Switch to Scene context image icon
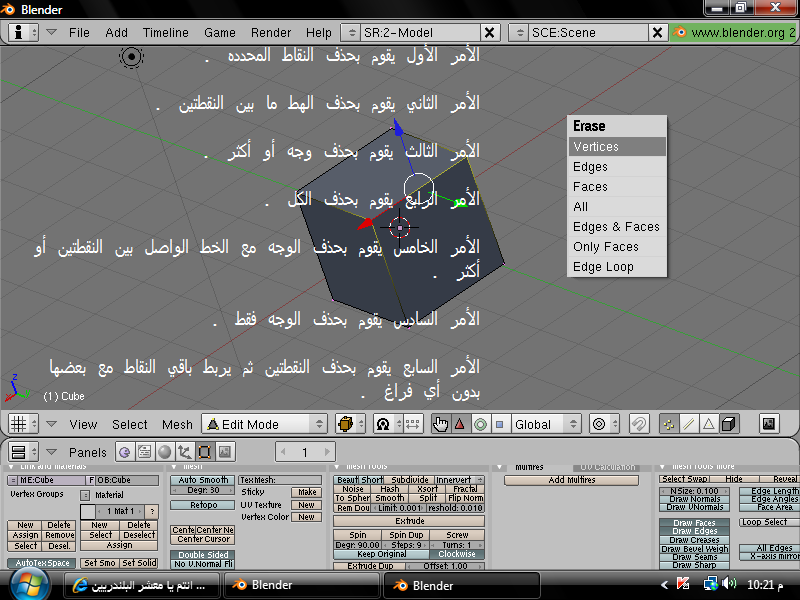This screenshot has height=600, width=800. coord(224,452)
